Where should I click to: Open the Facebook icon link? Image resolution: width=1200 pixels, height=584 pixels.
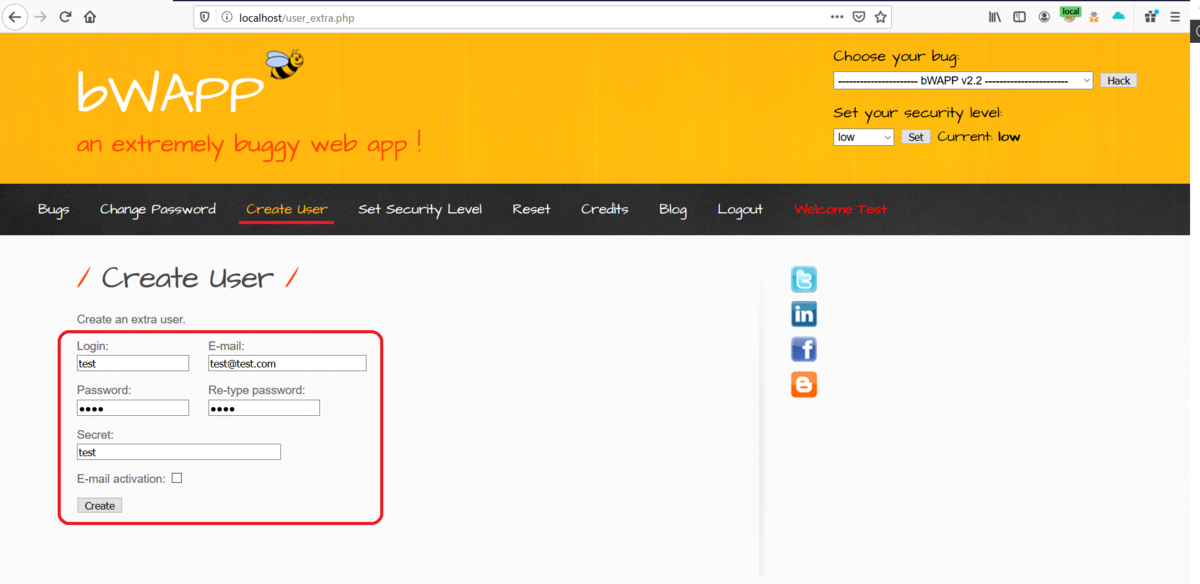coord(804,349)
